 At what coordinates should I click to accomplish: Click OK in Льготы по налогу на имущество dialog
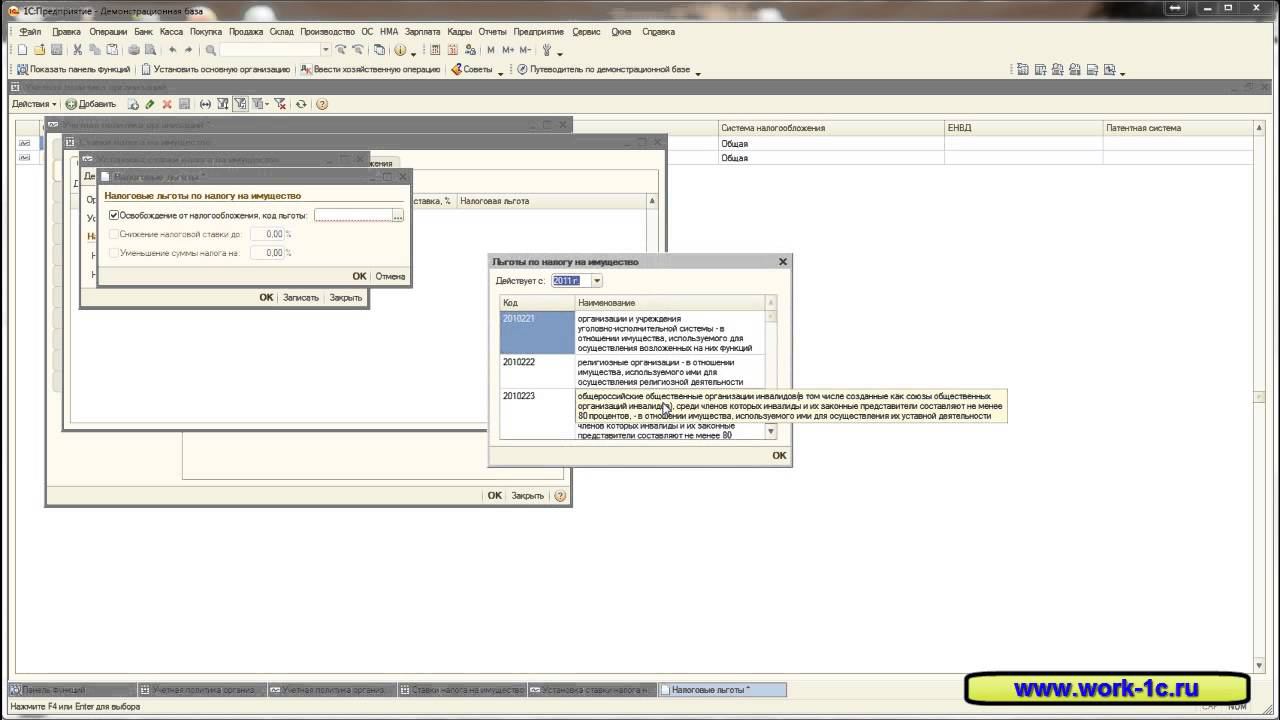click(x=779, y=455)
